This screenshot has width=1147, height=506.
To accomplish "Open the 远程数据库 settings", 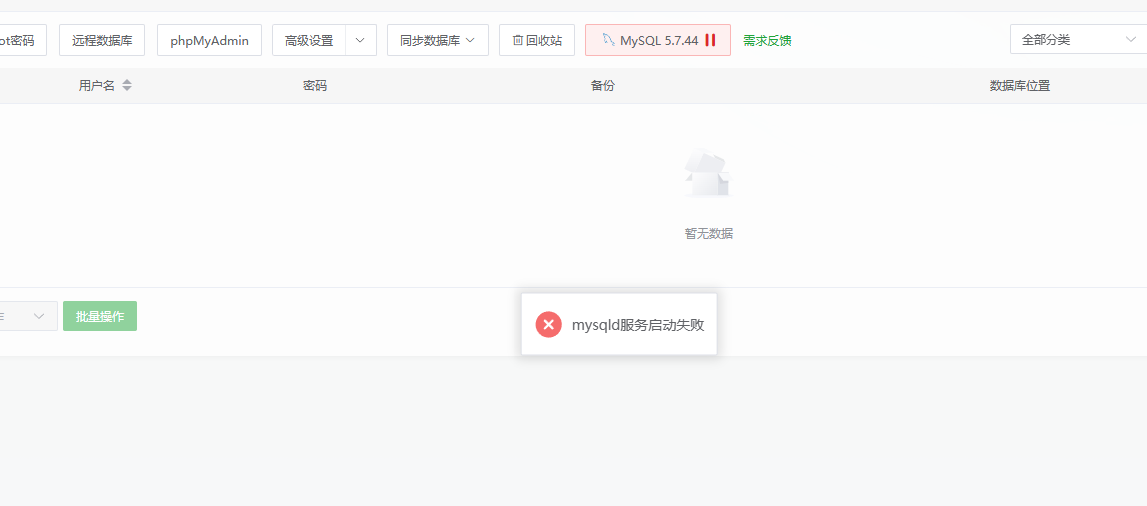I will tap(102, 40).
